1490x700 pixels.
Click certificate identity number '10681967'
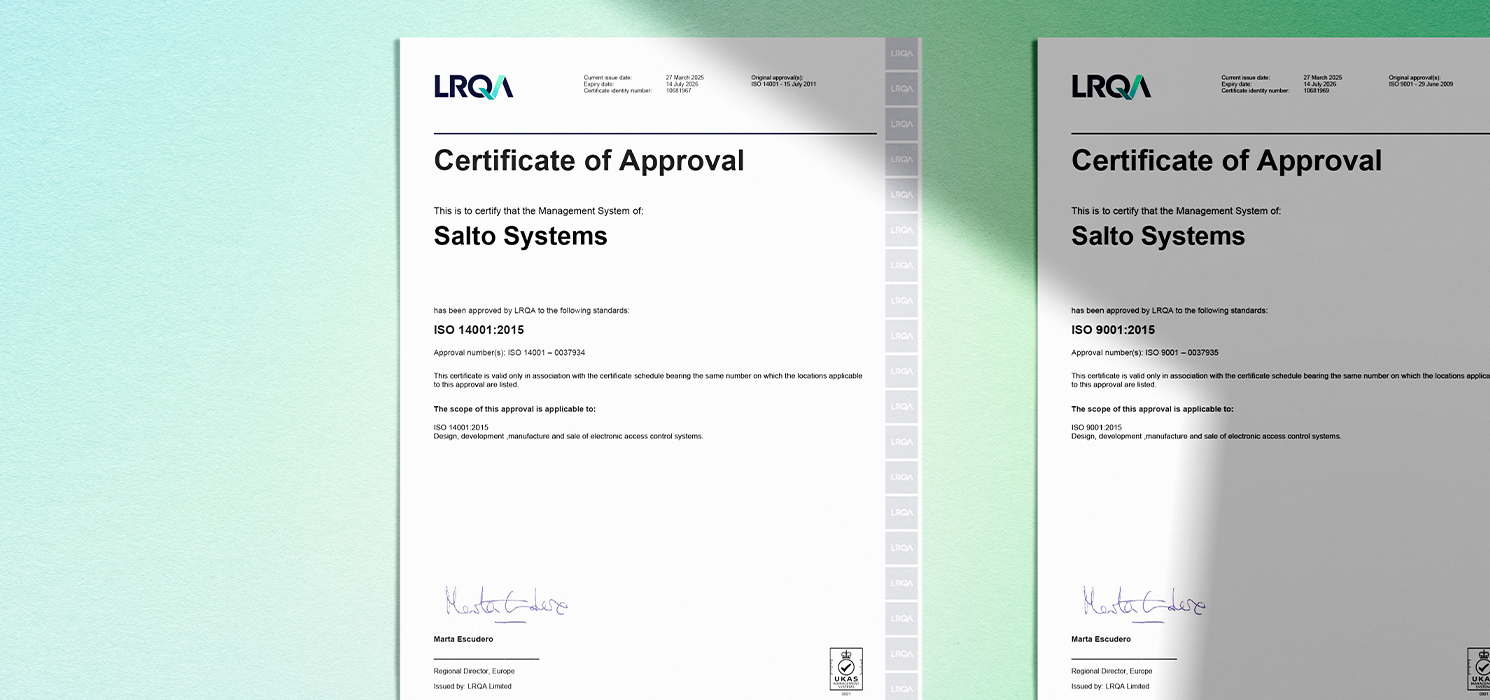tap(678, 91)
